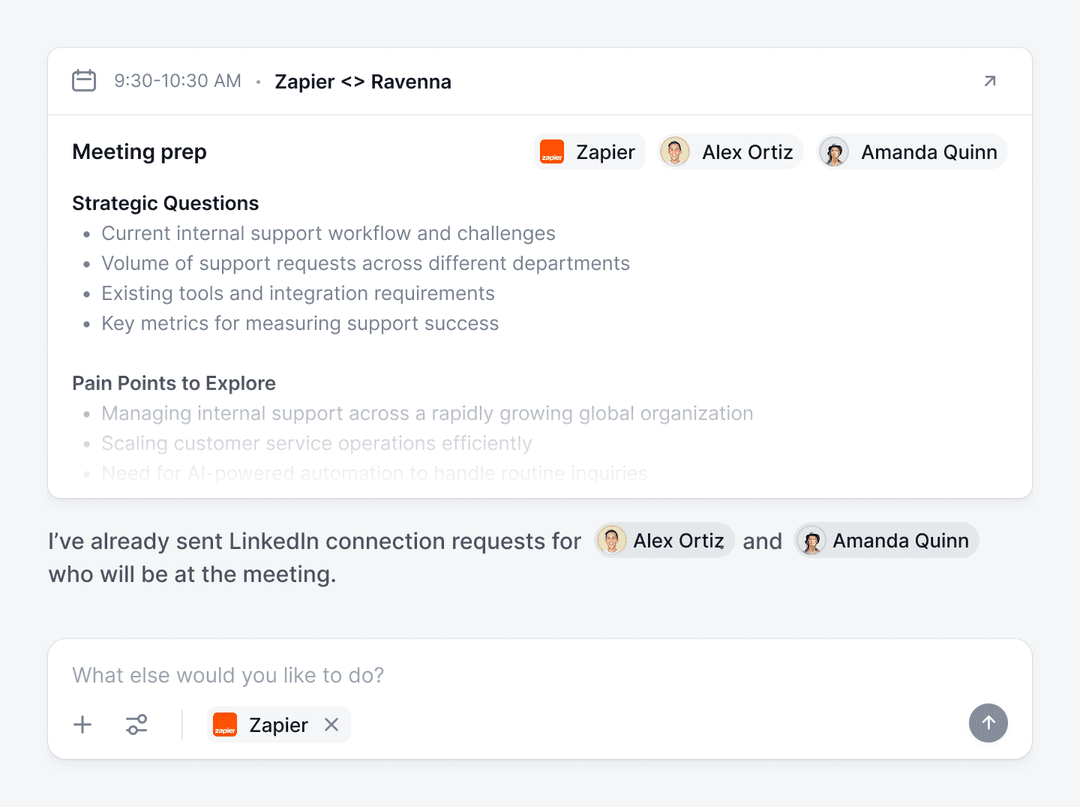Click the Pain Points to Explore heading
The height and width of the screenshot is (807, 1080).
coord(174,383)
